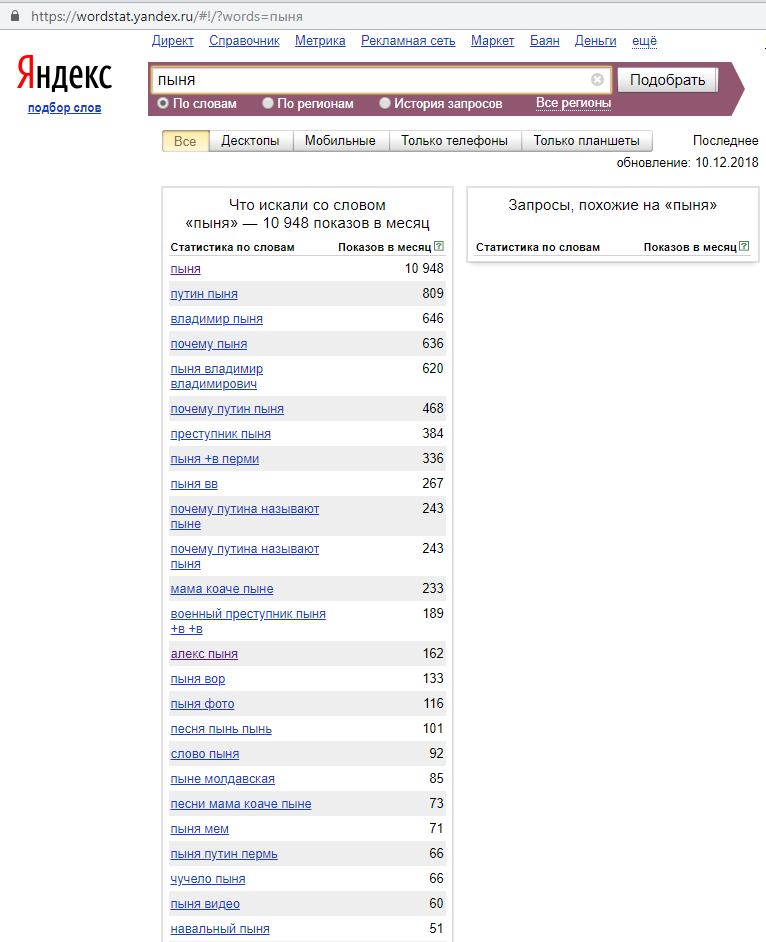
Task: Open the Маркет link
Action: click(x=493, y=41)
